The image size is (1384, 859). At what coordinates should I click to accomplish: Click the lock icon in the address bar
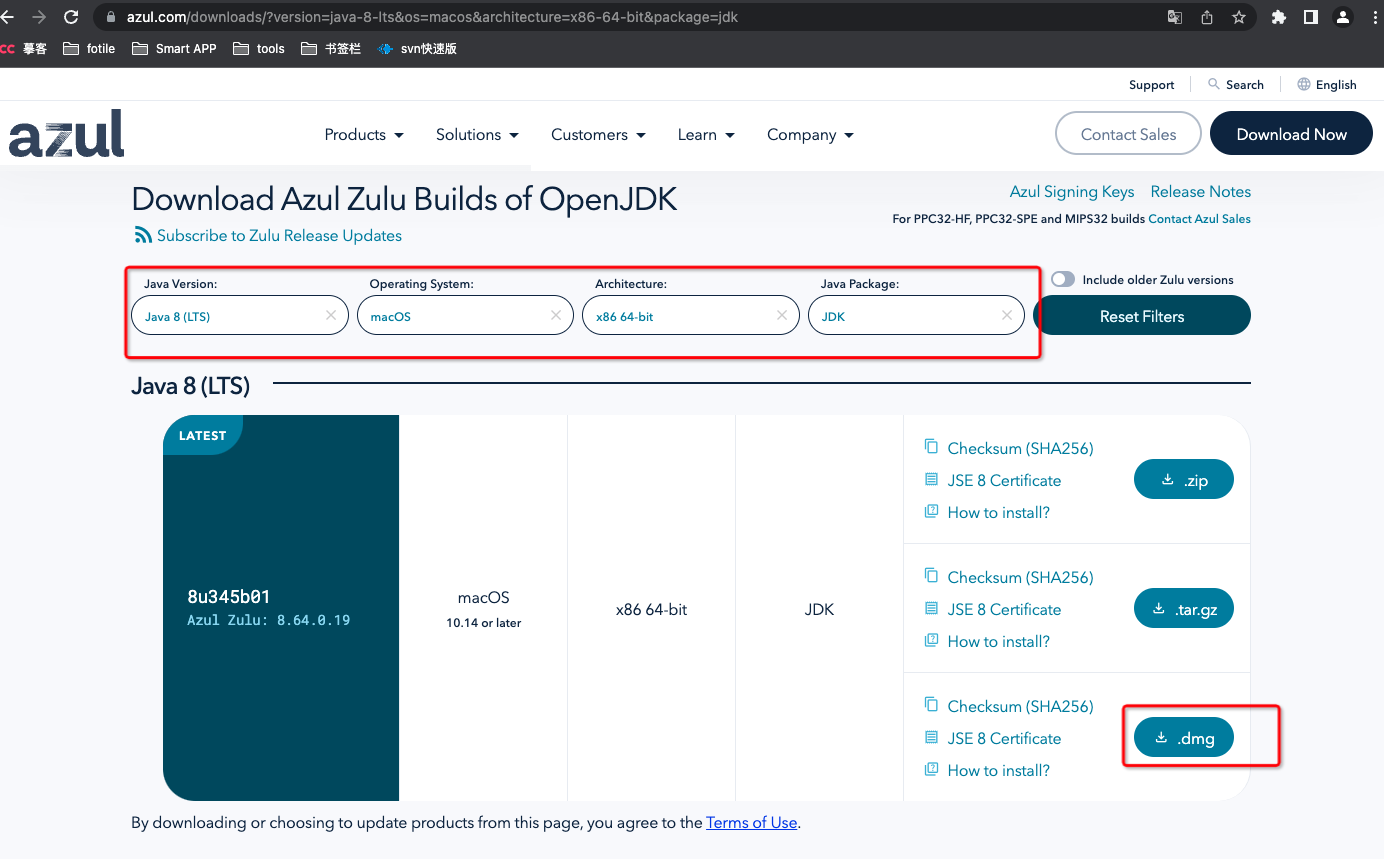coord(110,17)
